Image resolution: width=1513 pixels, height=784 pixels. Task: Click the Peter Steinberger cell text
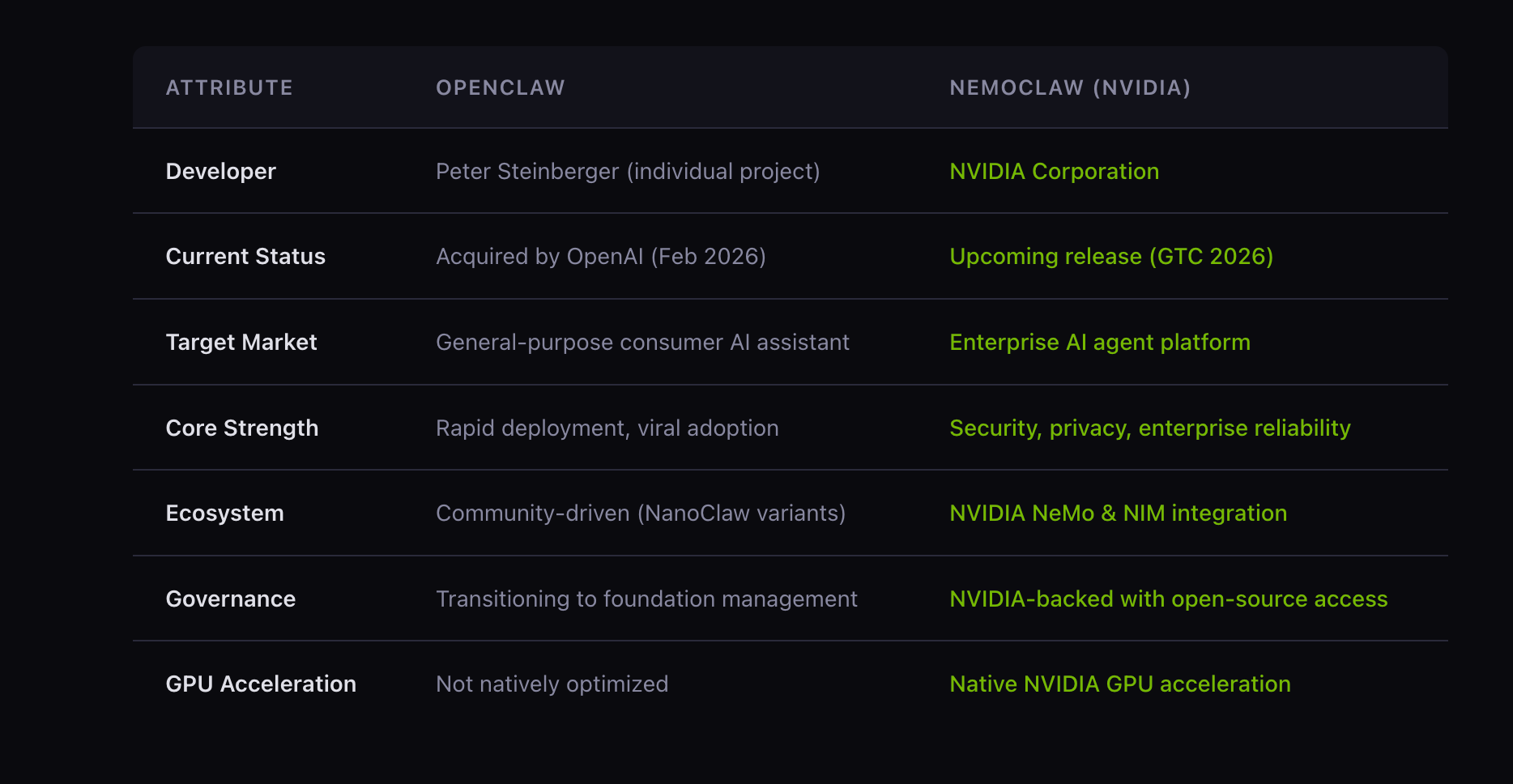pos(627,172)
